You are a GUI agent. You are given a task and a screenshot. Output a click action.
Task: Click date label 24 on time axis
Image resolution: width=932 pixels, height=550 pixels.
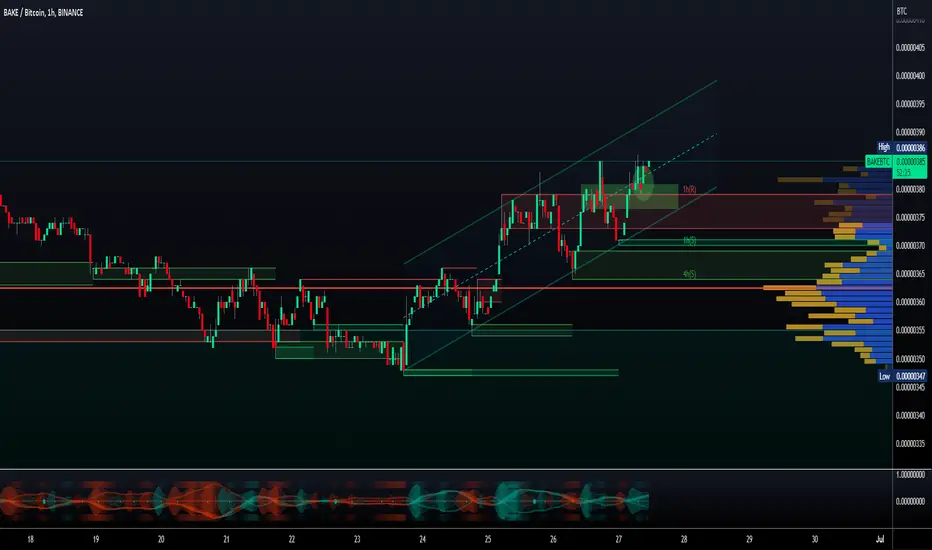[x=423, y=540]
